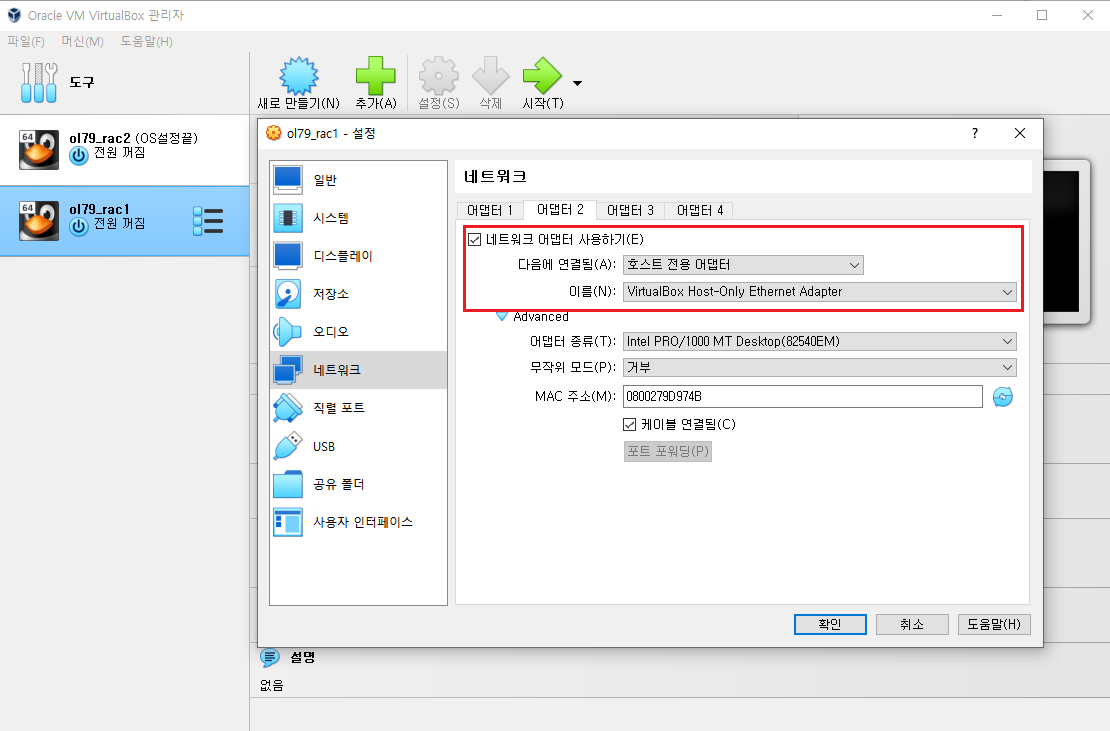Open 이름(N) adapter name dropdown

[820, 292]
